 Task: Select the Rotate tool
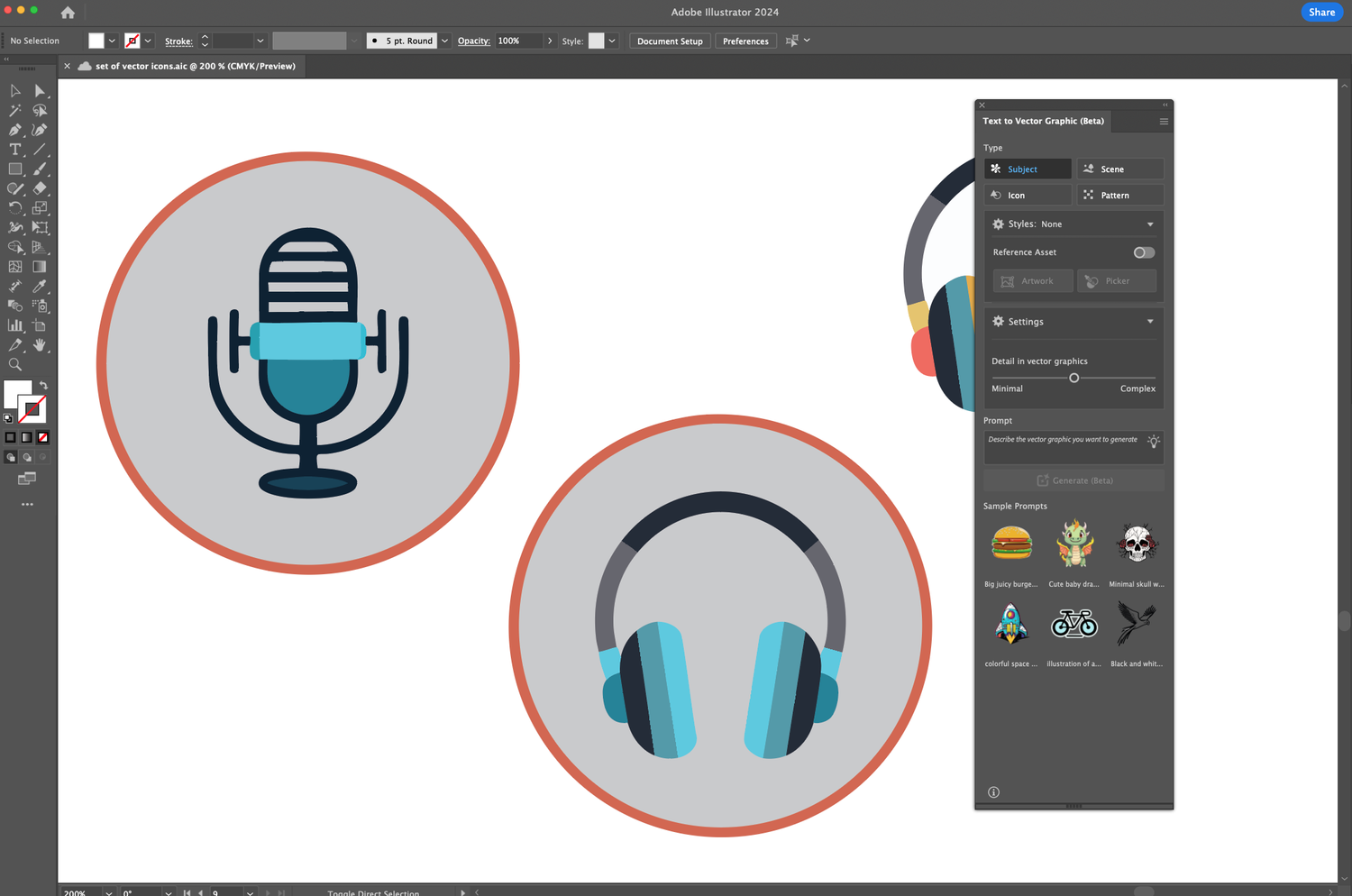click(14, 207)
